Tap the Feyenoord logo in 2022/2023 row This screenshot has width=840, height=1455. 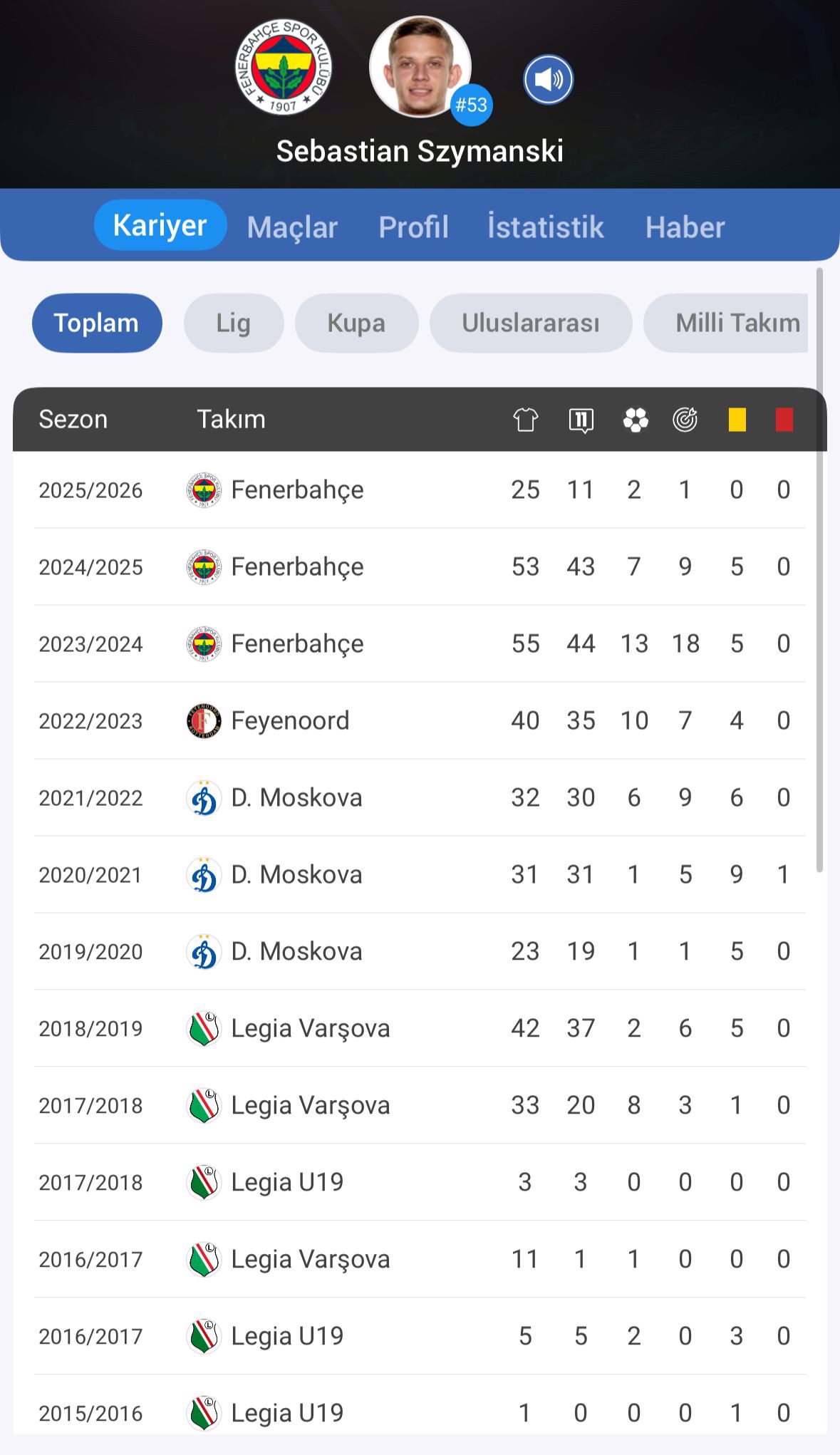(x=204, y=721)
